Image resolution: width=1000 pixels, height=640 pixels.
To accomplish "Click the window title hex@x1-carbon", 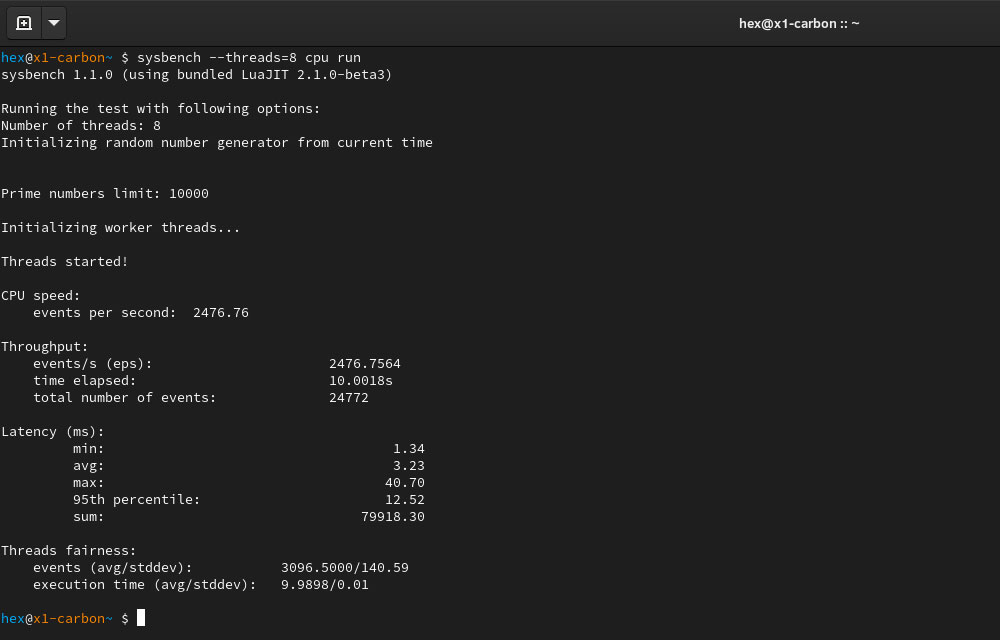I will (x=799, y=23).
